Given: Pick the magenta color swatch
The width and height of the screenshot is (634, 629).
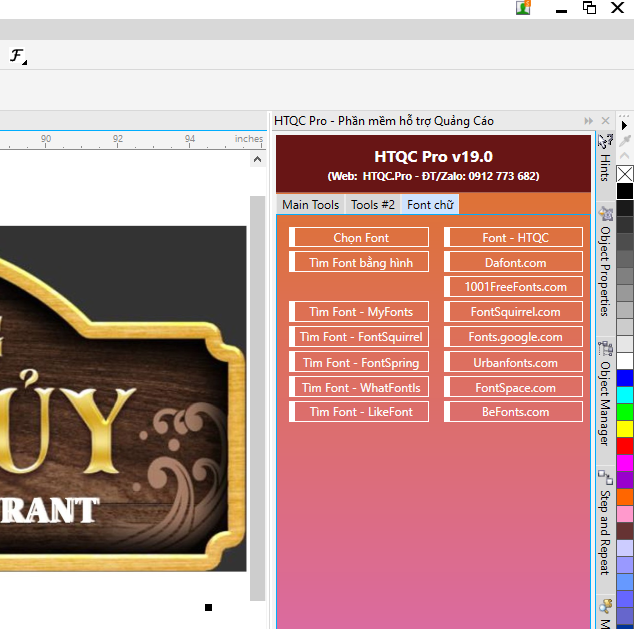Looking at the screenshot, I should 625,463.
